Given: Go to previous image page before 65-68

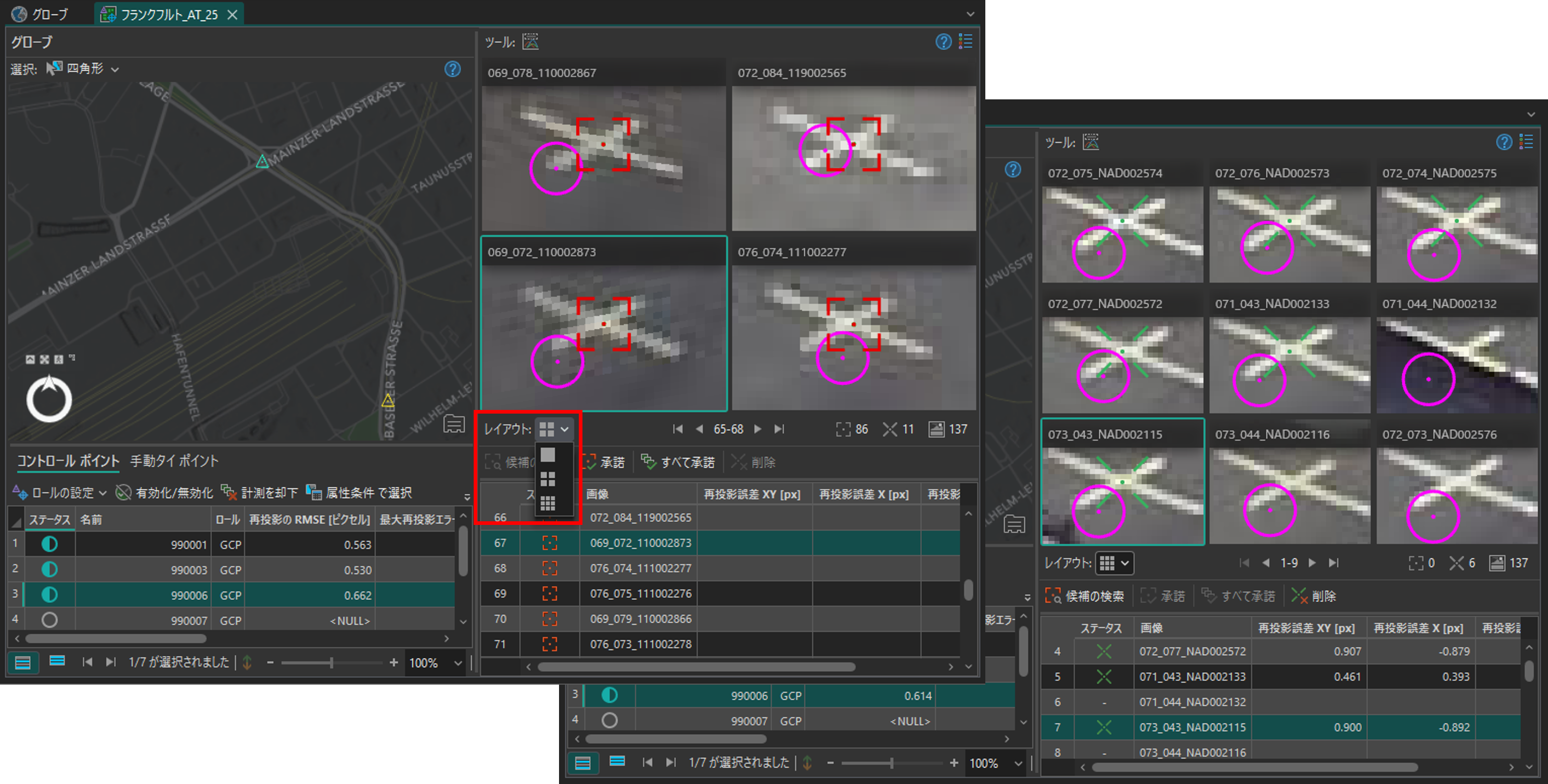Looking at the screenshot, I should (x=699, y=429).
